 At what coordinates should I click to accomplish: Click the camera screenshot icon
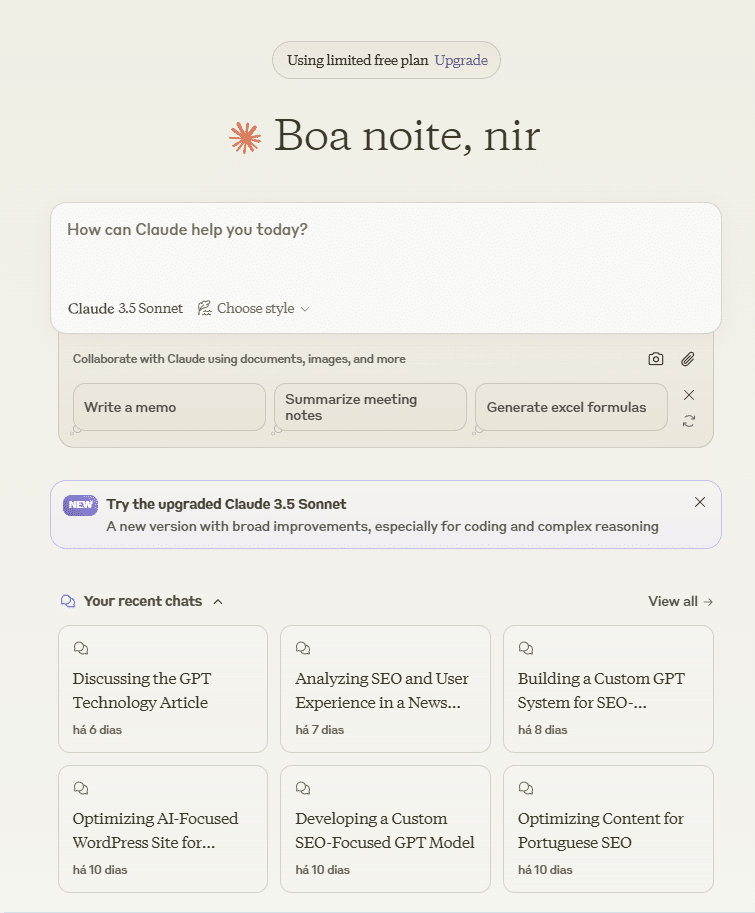(x=656, y=359)
